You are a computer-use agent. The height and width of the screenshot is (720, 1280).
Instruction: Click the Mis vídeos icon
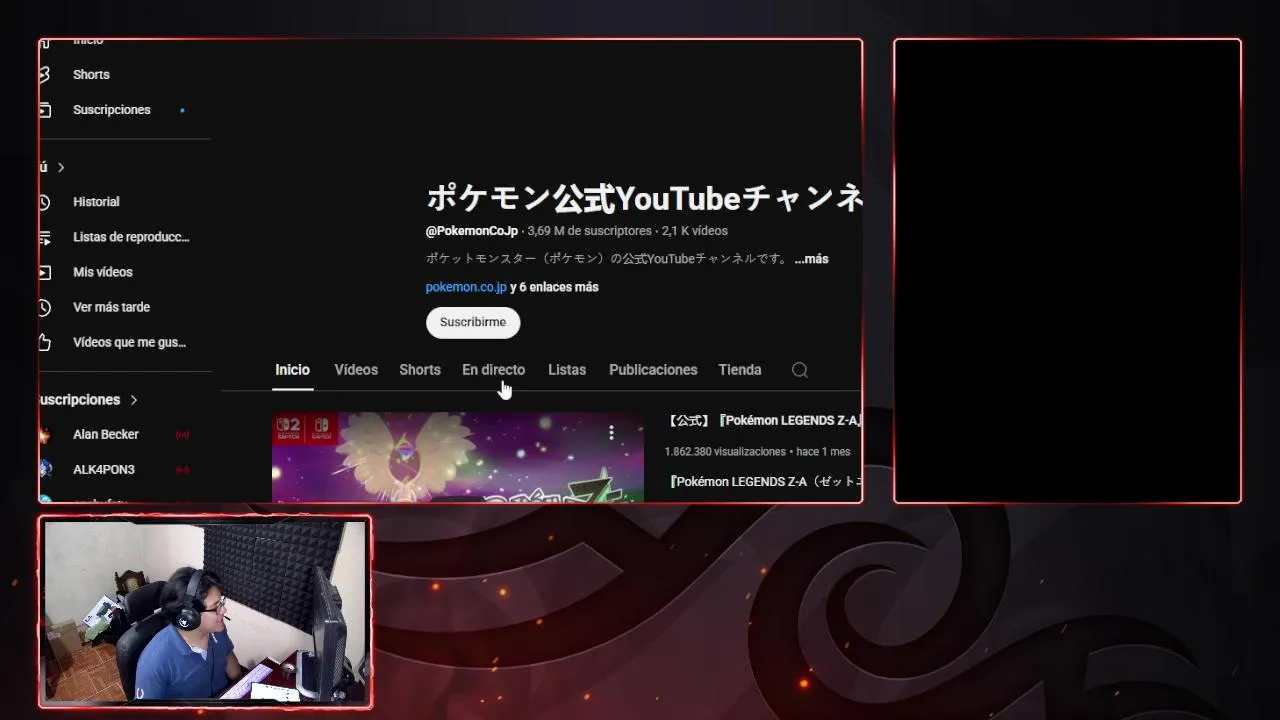[44, 272]
